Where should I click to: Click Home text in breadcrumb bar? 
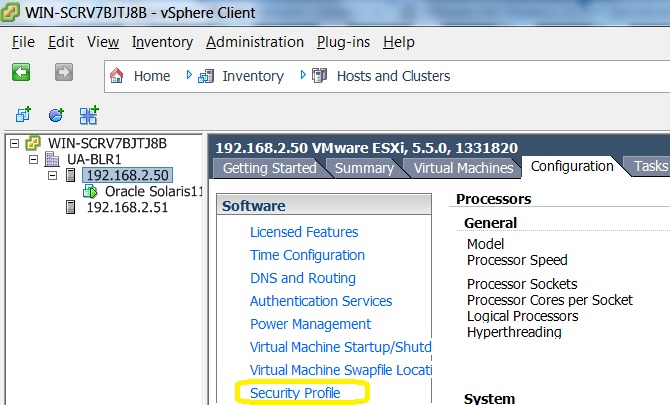152,76
